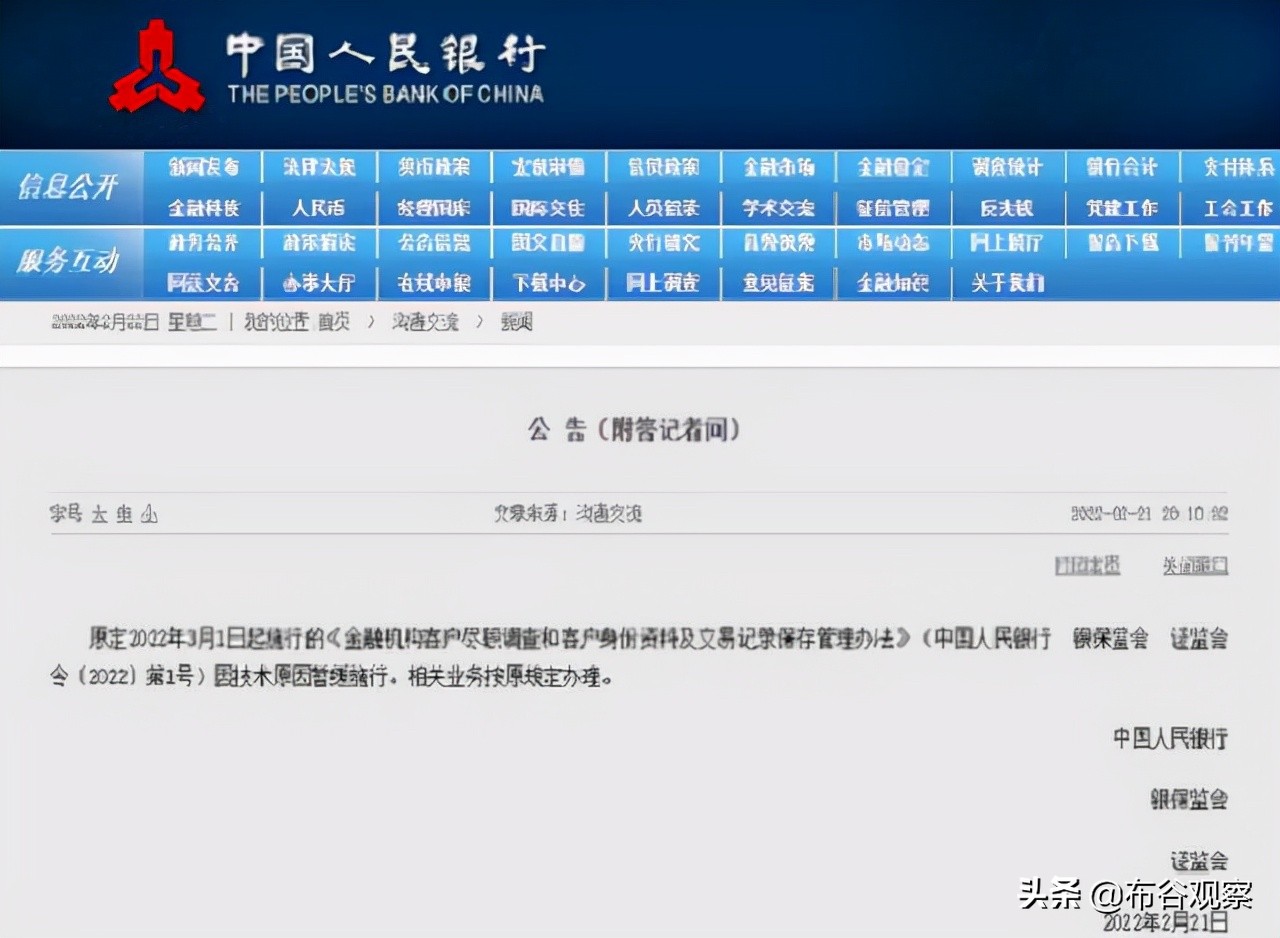
Task: Open the 反洗钱 (Anti-Money Laundering) section
Action: coord(1007,208)
